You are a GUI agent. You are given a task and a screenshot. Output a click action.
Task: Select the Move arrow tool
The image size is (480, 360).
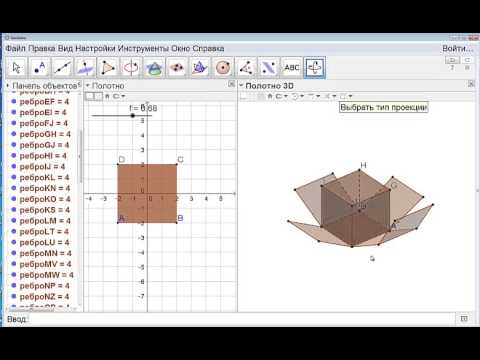16,68
